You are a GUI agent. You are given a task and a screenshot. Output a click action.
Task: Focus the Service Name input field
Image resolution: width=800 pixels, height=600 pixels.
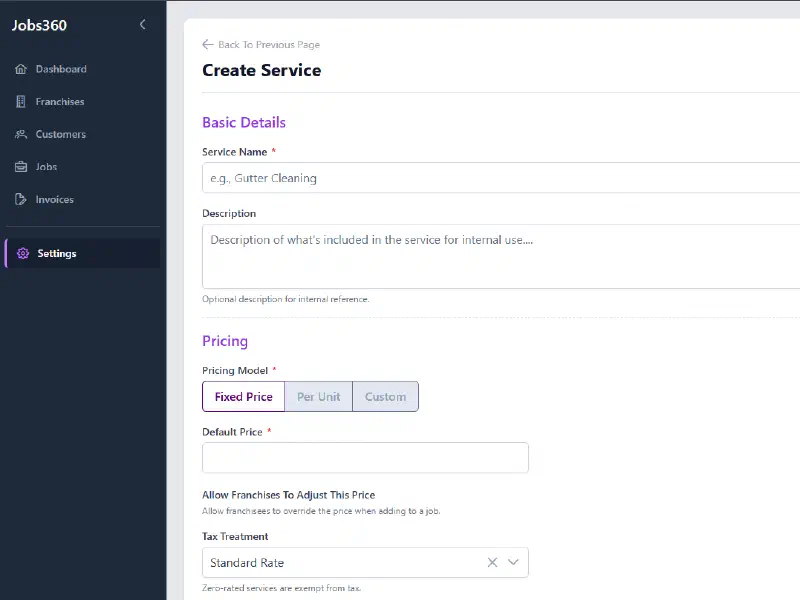[x=501, y=178]
